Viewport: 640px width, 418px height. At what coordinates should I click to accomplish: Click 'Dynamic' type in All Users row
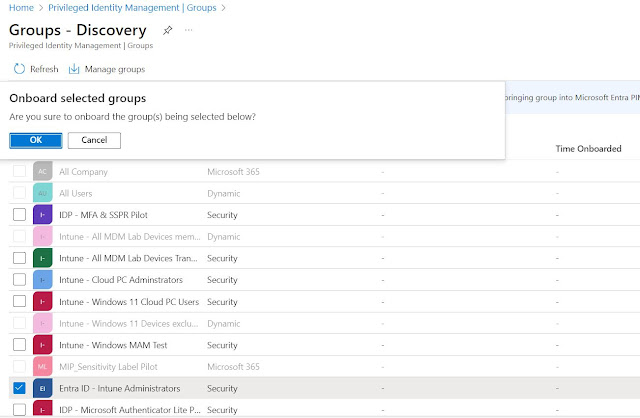tap(223, 193)
